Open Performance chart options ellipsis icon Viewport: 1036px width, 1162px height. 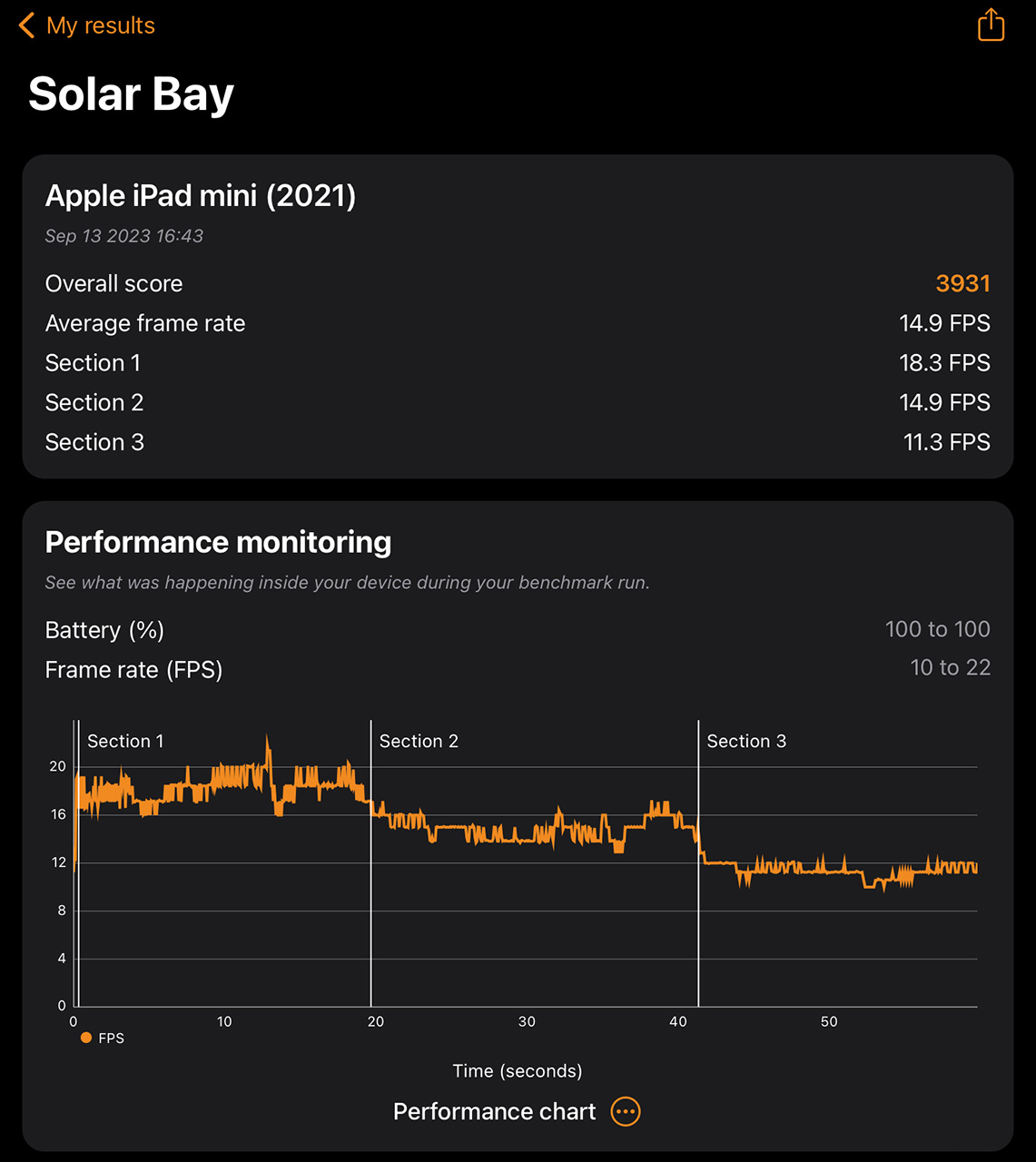click(626, 1111)
